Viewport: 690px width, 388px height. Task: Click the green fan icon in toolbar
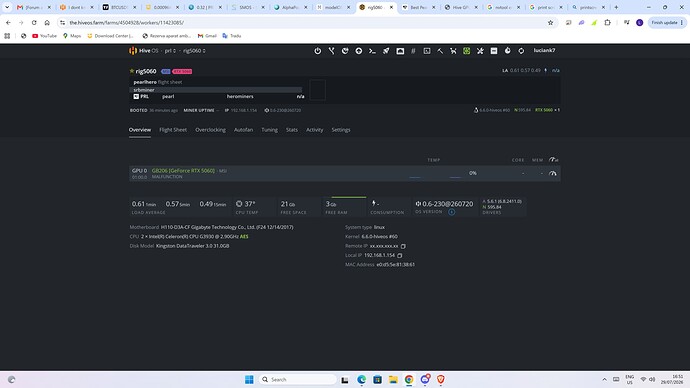466,51
